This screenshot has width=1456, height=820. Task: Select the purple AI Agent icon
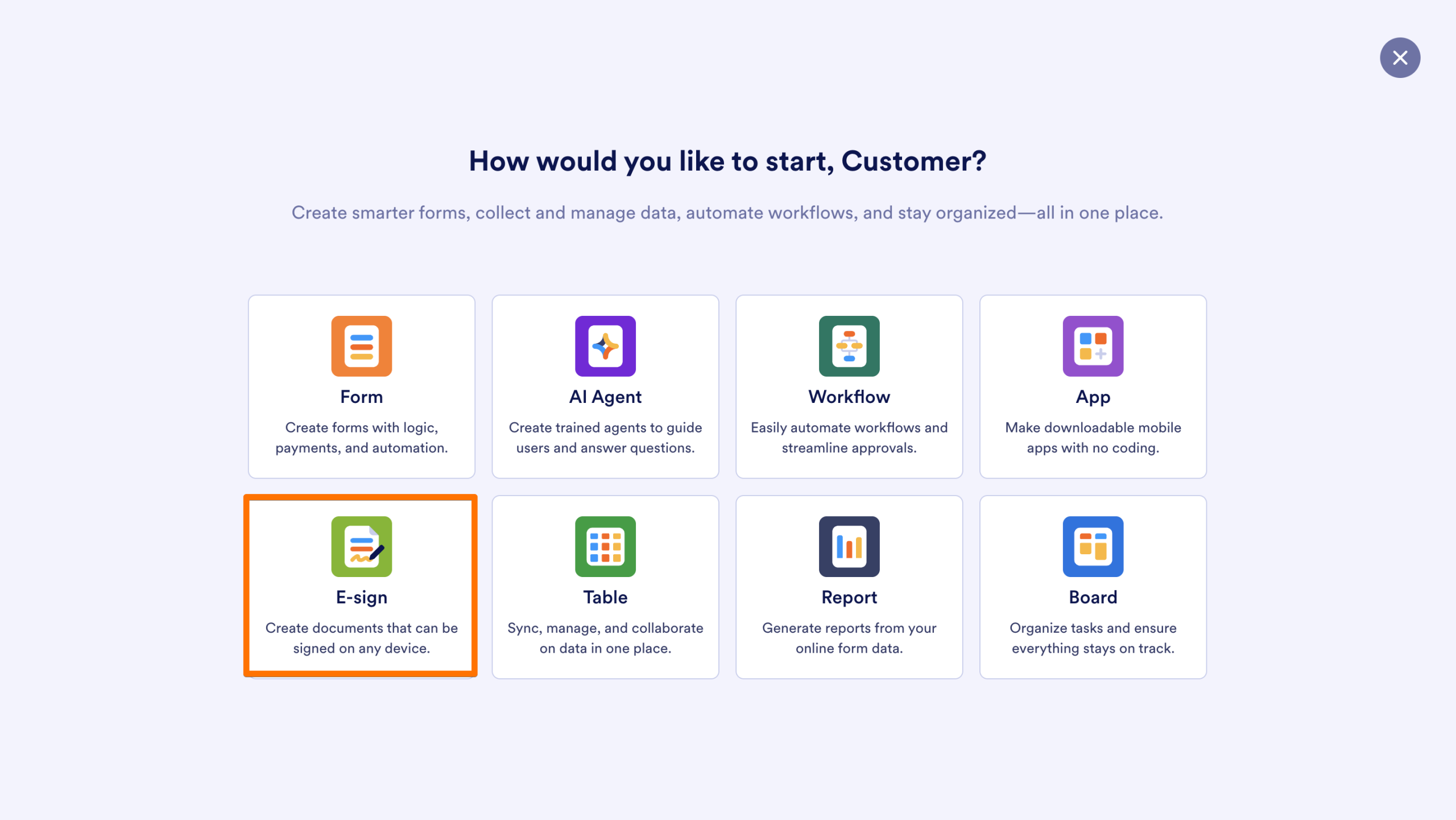click(605, 346)
